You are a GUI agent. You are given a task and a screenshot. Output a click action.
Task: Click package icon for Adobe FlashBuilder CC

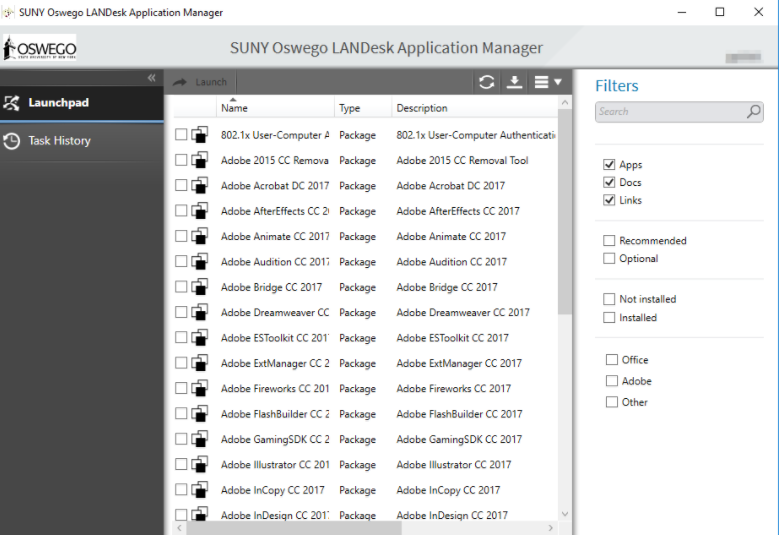coord(200,414)
